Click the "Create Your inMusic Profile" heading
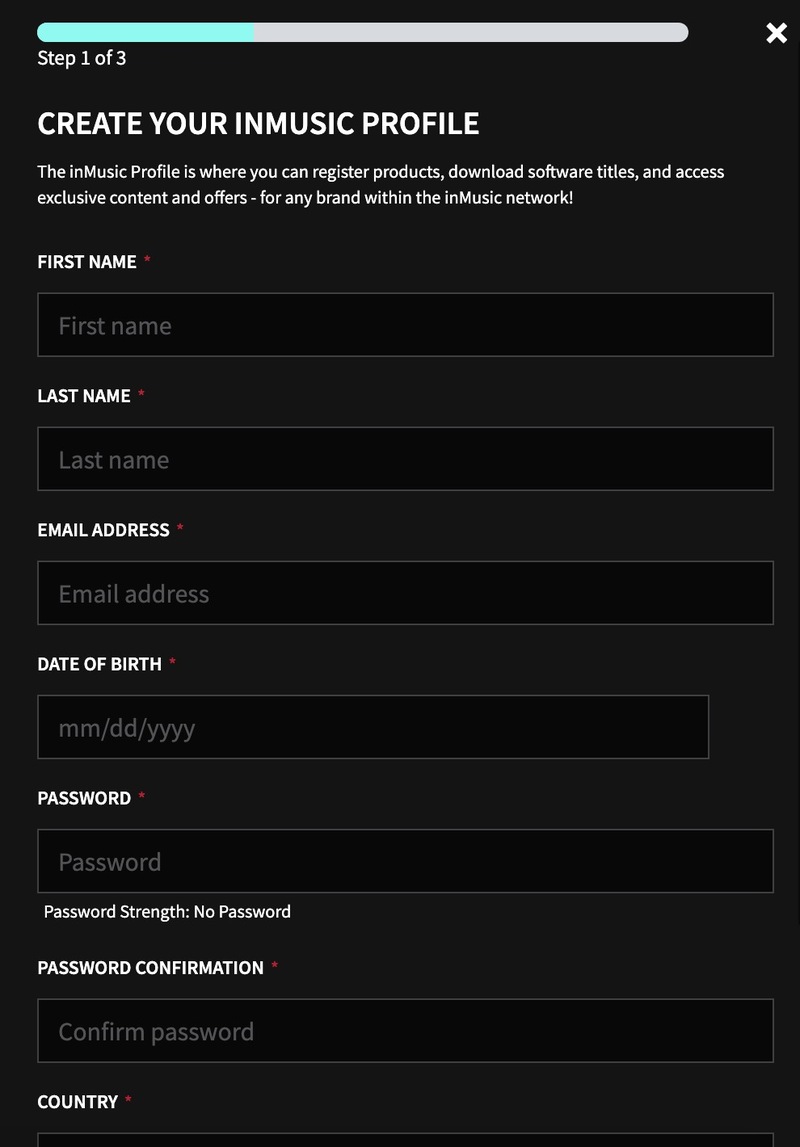Image resolution: width=800 pixels, height=1147 pixels. coord(258,124)
